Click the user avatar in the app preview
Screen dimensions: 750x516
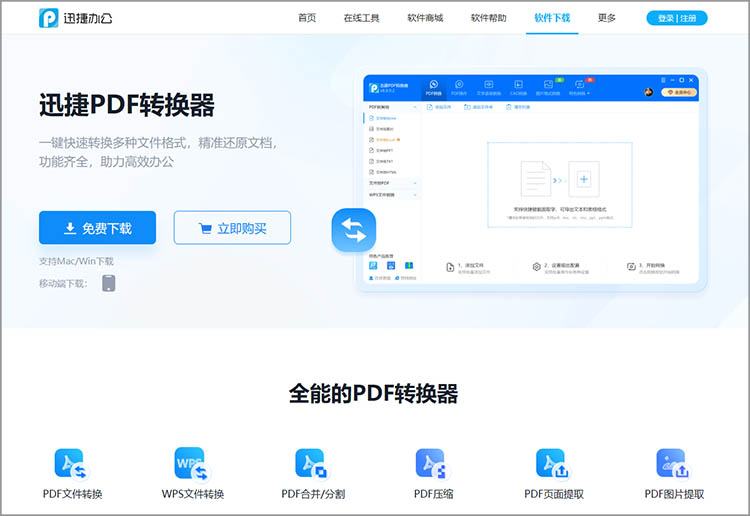pos(649,92)
